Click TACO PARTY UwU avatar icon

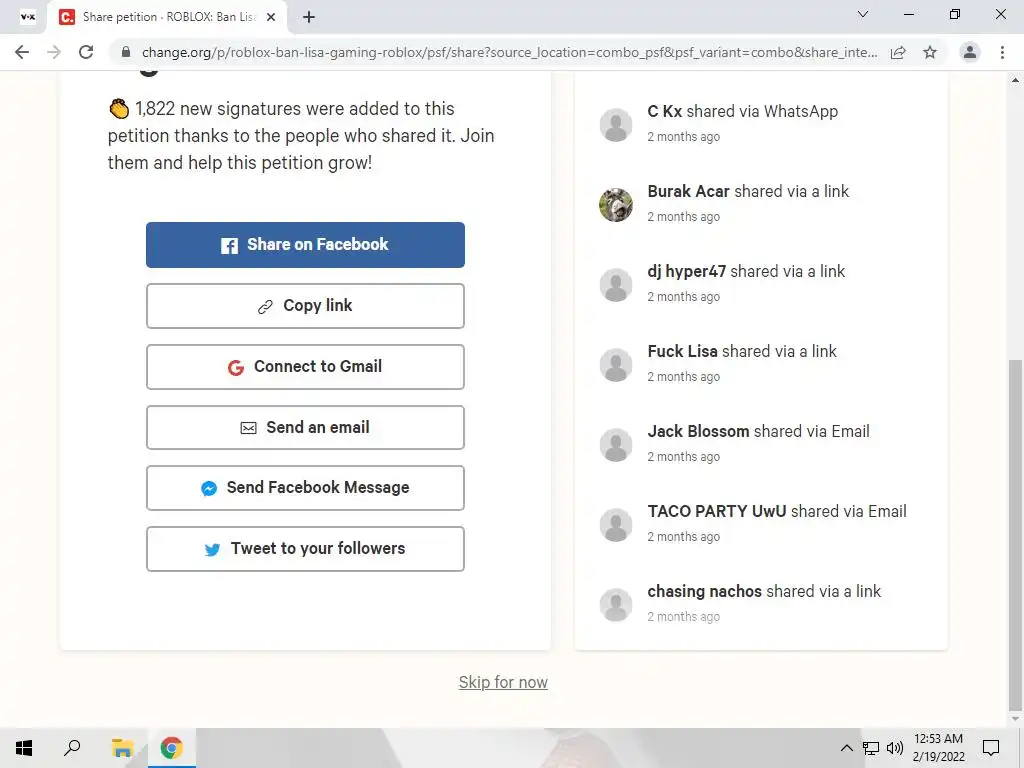click(616, 525)
